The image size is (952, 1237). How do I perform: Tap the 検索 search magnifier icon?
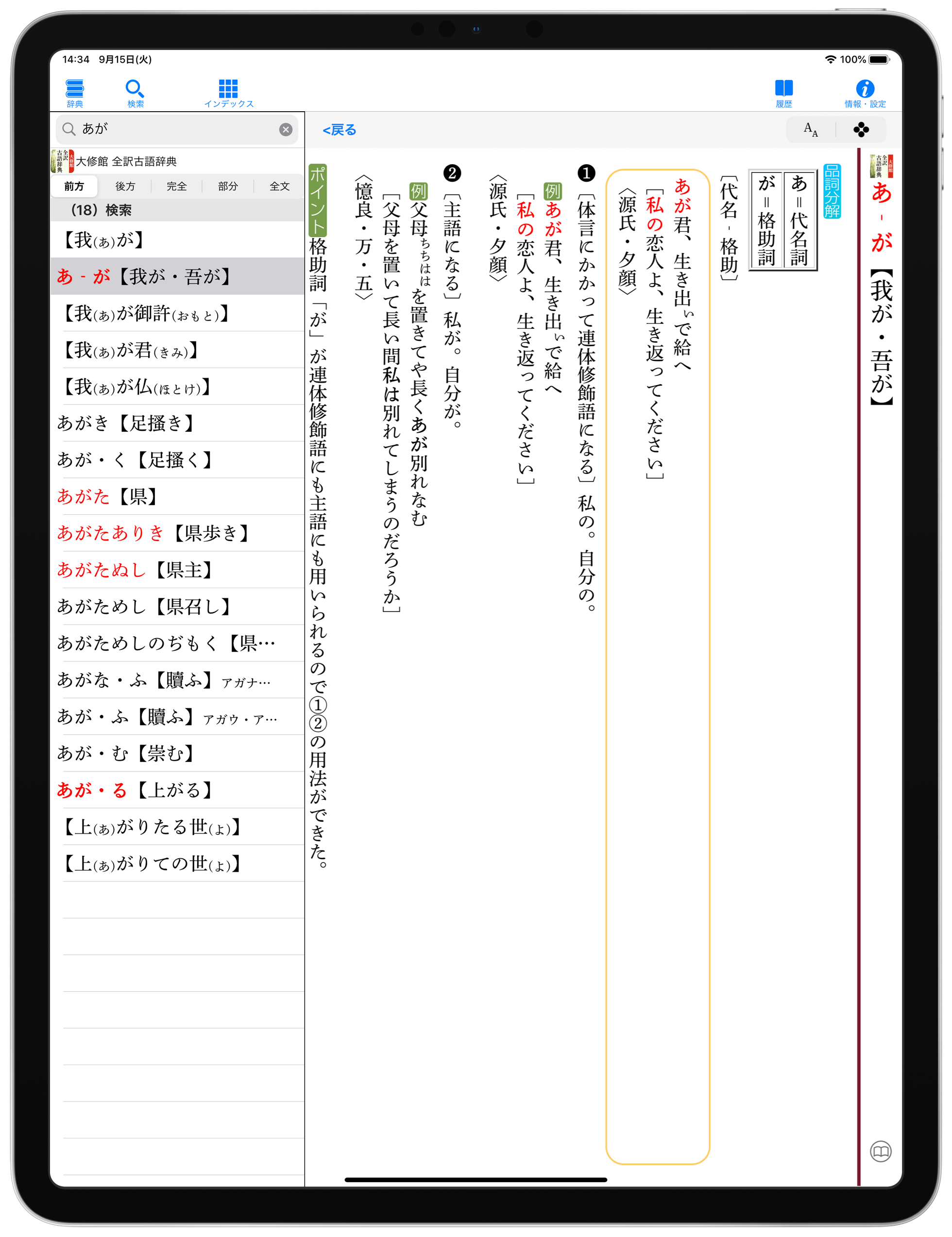(x=135, y=93)
